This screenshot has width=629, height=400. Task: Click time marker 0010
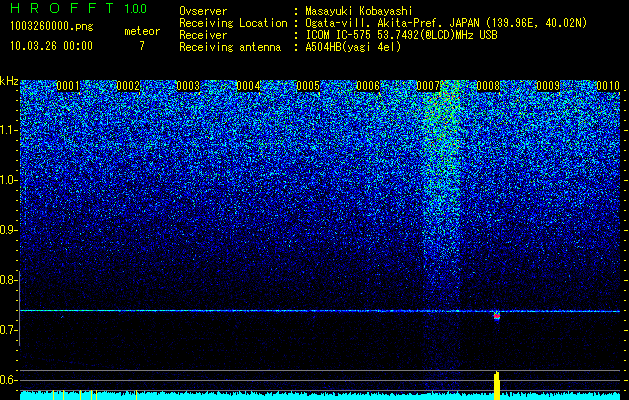coord(608,86)
